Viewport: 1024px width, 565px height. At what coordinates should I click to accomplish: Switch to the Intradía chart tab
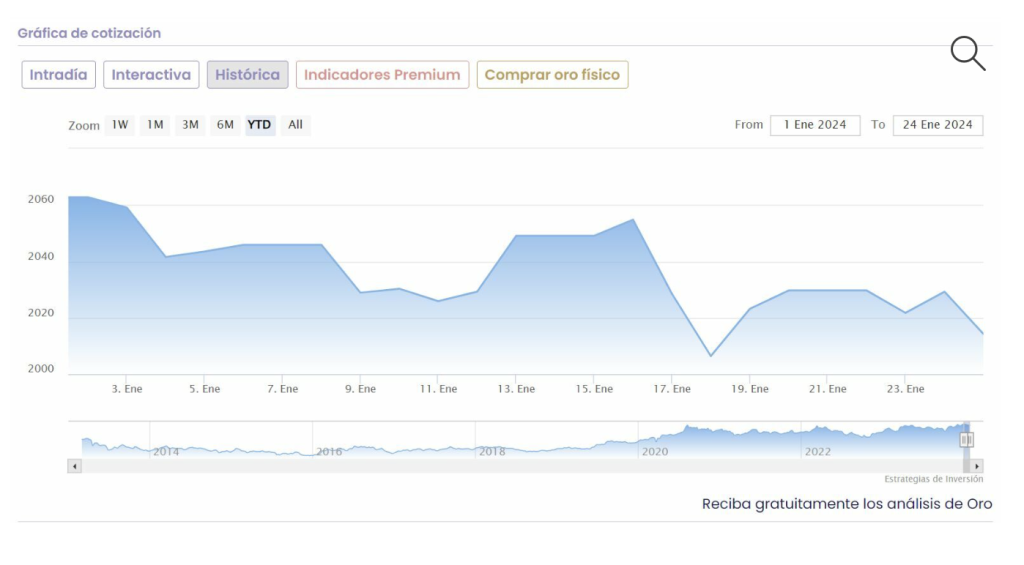(59, 75)
